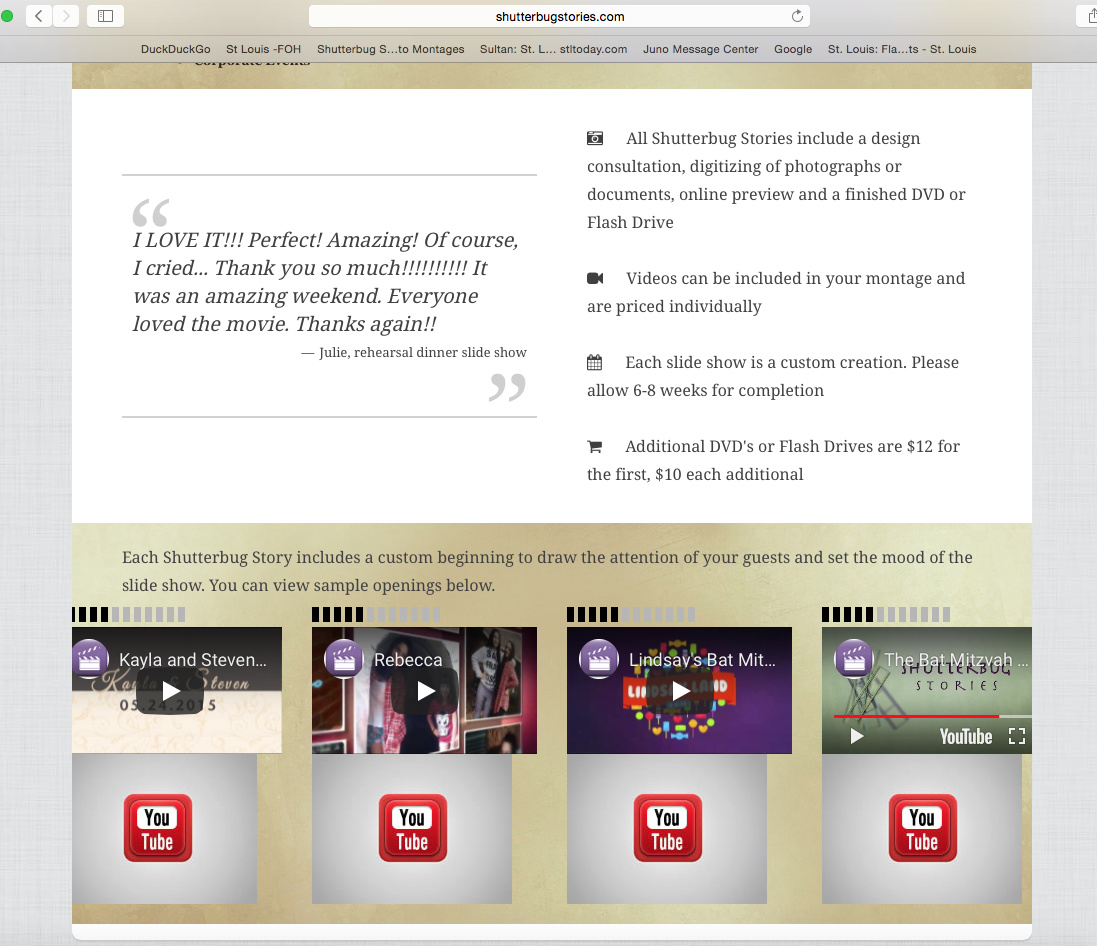1097x946 pixels.
Task: Open fullscreen on the Bat Mitzvah video
Action: [x=1017, y=736]
